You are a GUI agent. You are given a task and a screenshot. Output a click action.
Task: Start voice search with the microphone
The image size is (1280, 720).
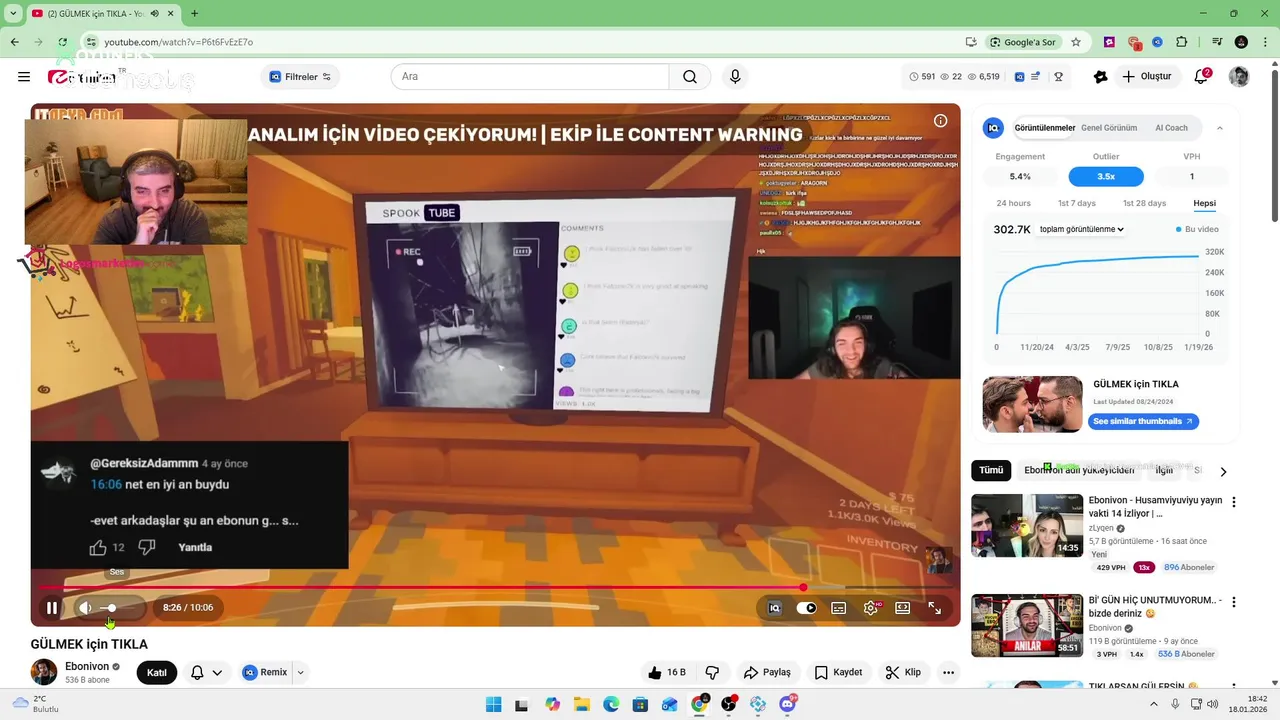click(x=735, y=77)
